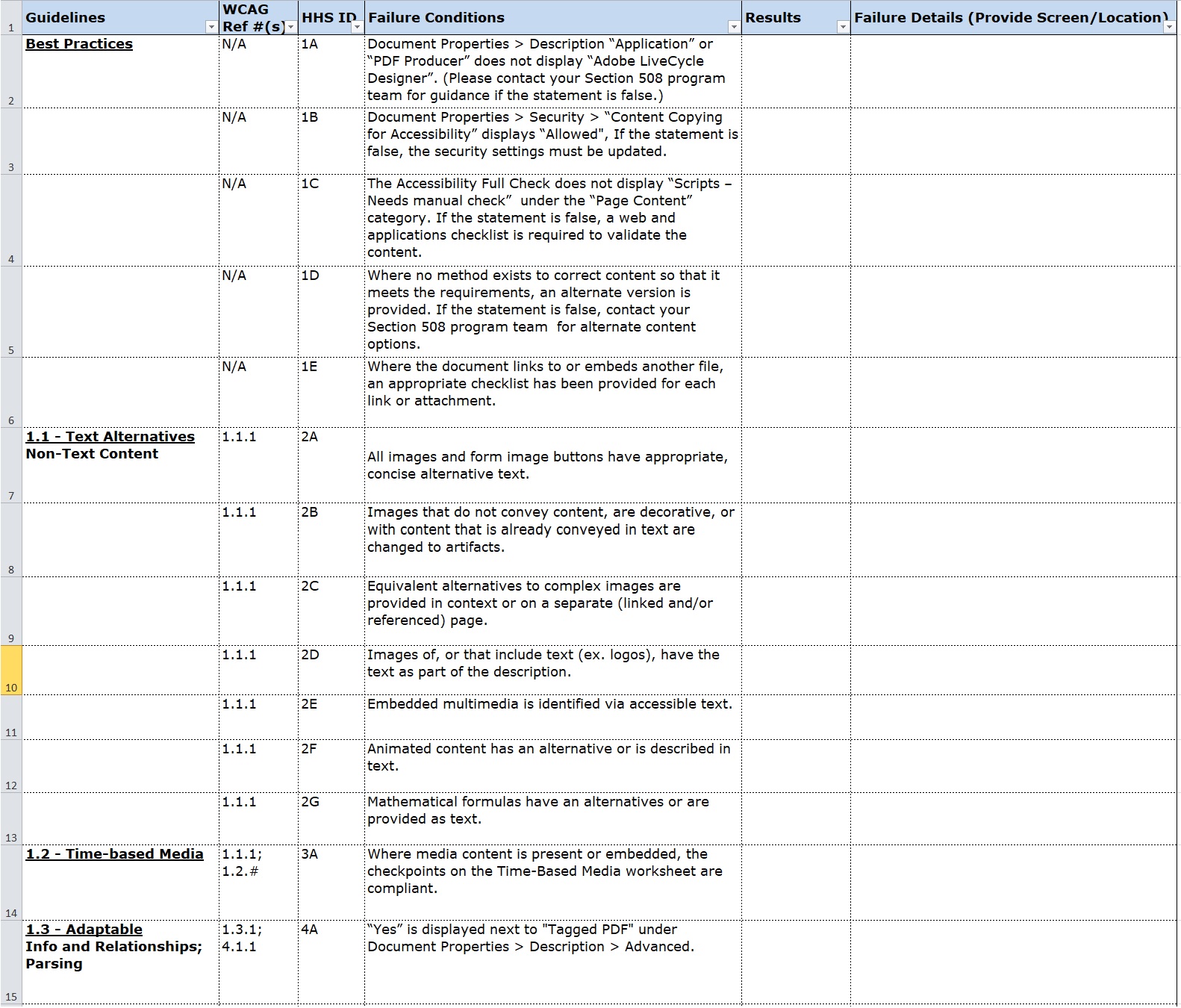Select row header 7
The image size is (1181, 1008).
11,465
